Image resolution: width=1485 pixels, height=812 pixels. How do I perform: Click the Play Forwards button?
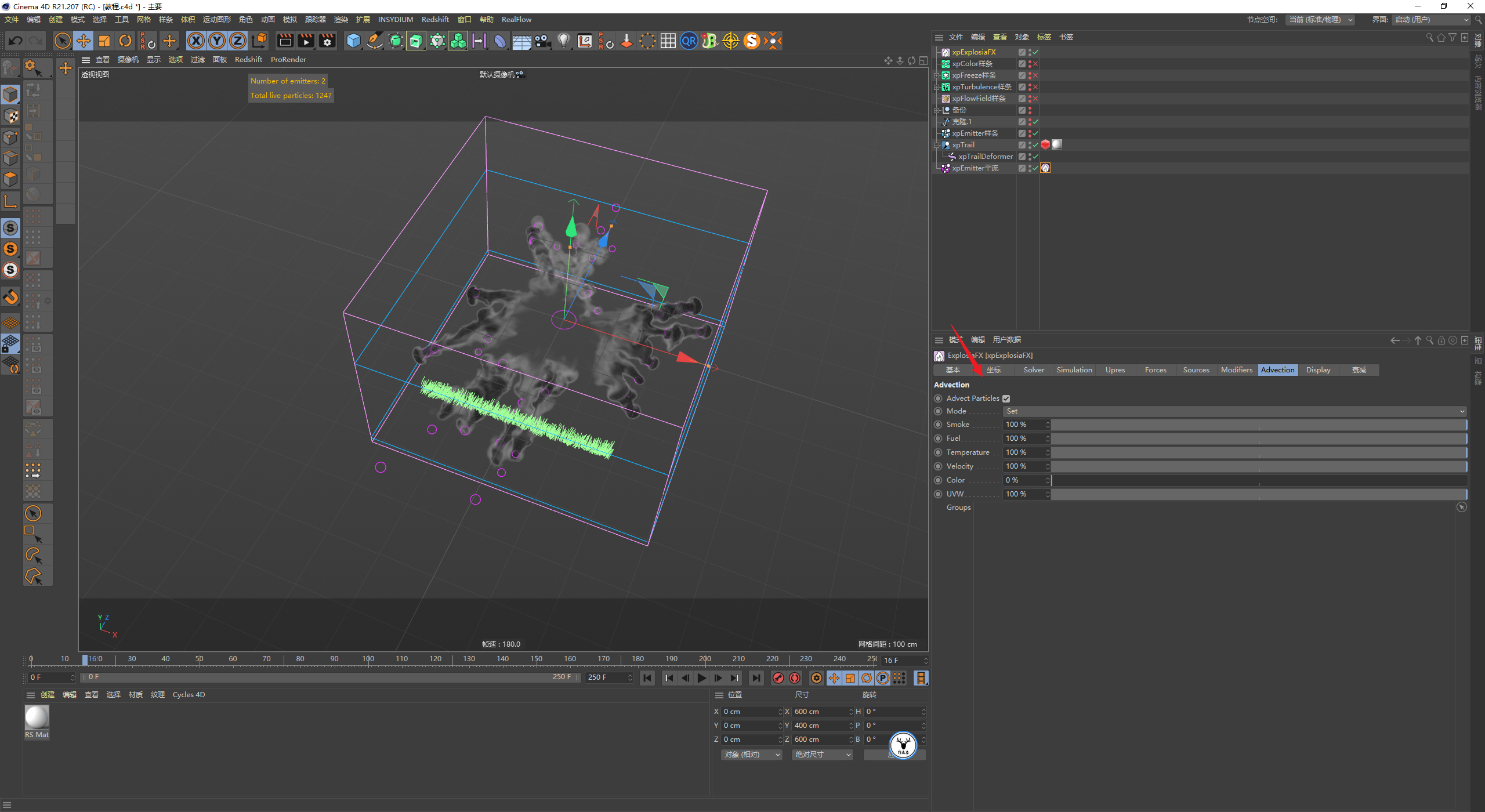[702, 678]
